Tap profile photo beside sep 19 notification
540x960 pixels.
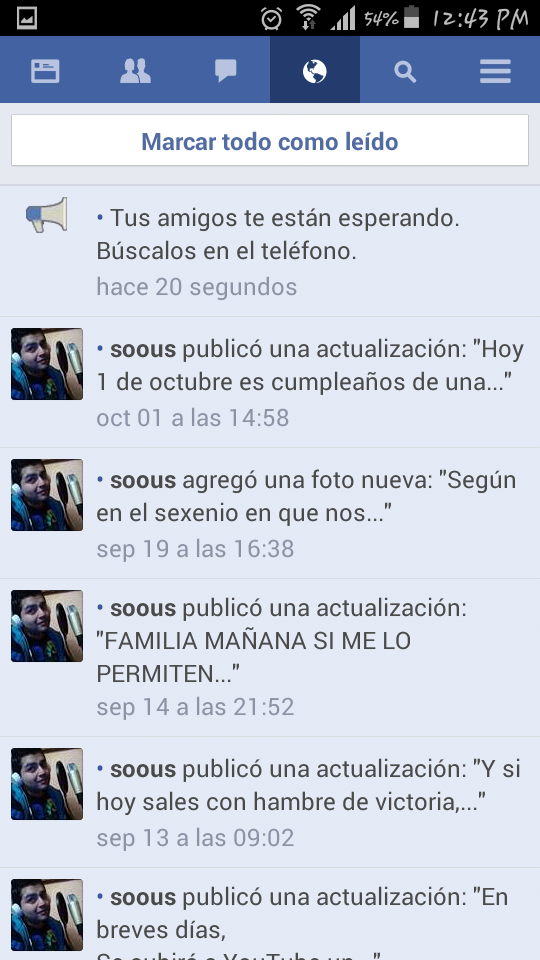click(47, 495)
